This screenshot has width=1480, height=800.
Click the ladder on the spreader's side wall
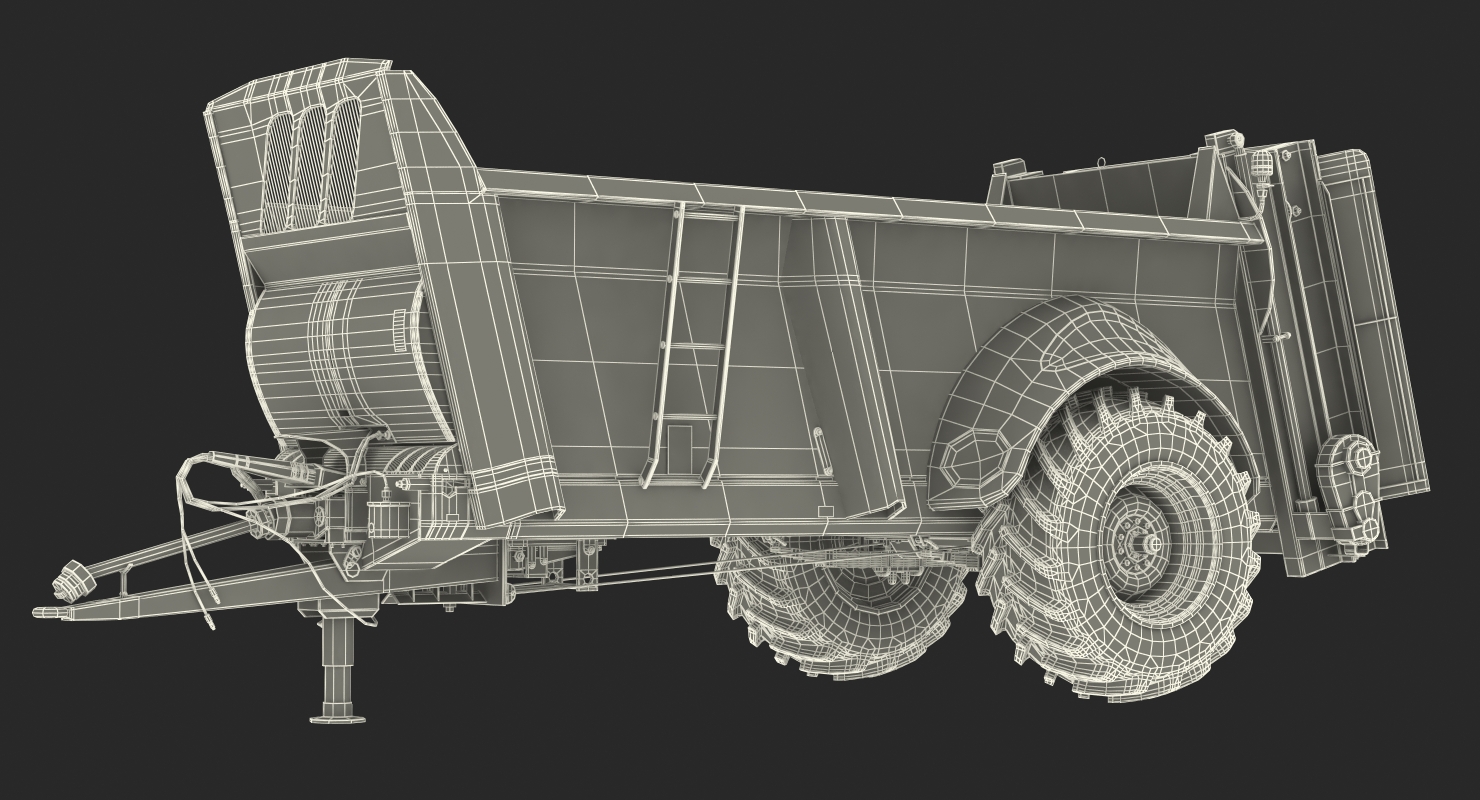click(x=694, y=345)
